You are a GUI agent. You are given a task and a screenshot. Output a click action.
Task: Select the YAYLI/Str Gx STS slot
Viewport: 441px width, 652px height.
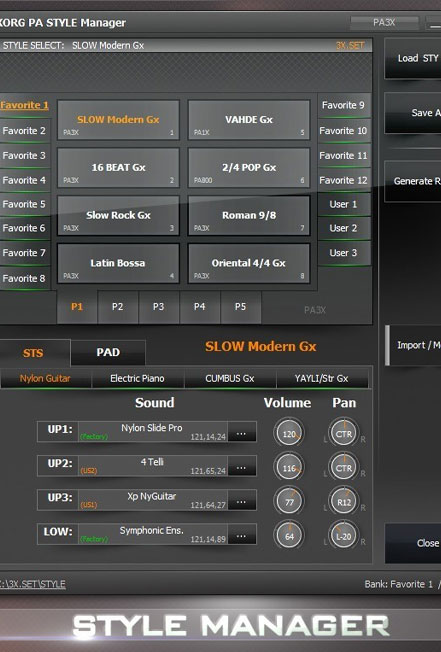(321, 378)
